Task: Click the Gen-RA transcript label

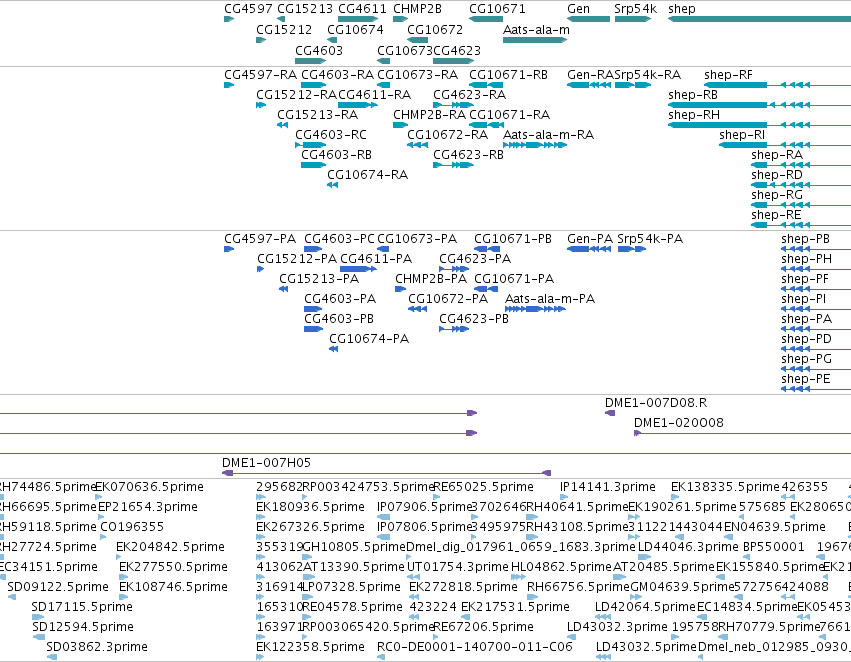Action: pos(590,75)
